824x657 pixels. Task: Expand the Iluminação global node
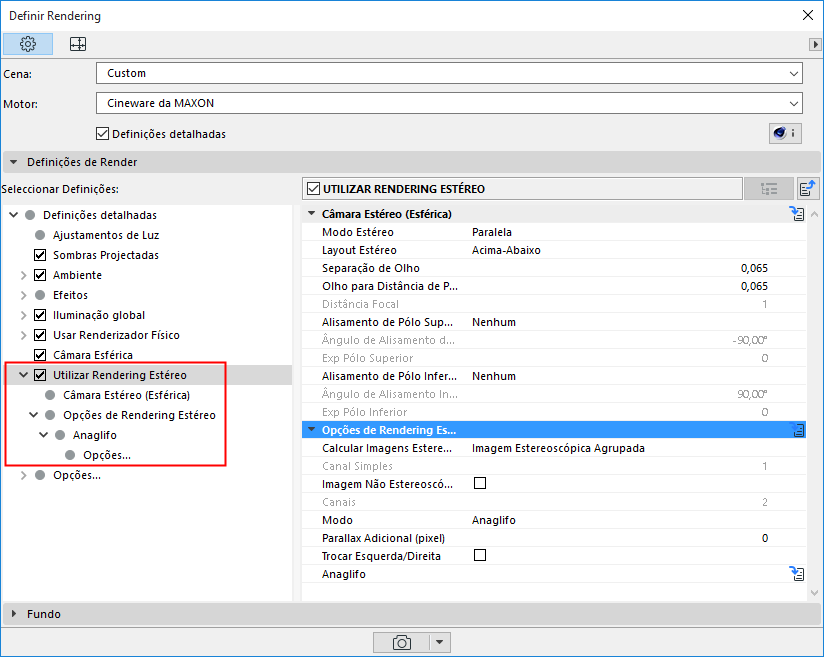(24, 315)
